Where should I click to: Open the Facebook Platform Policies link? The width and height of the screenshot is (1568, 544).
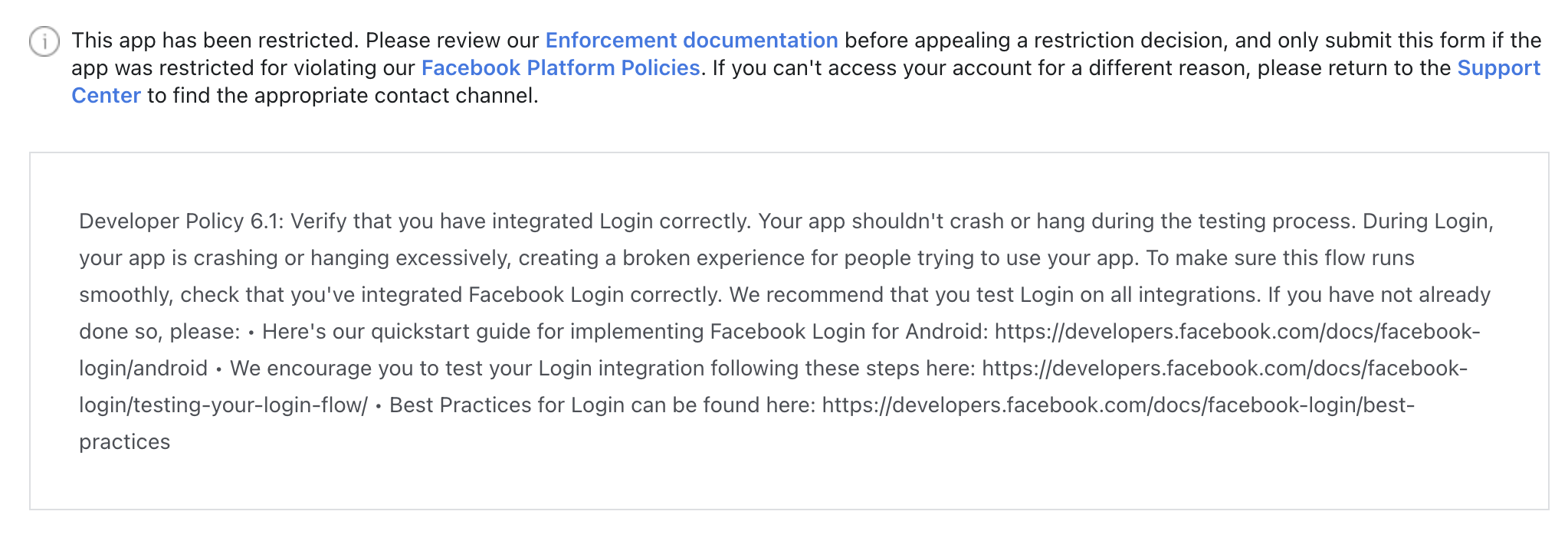point(559,67)
